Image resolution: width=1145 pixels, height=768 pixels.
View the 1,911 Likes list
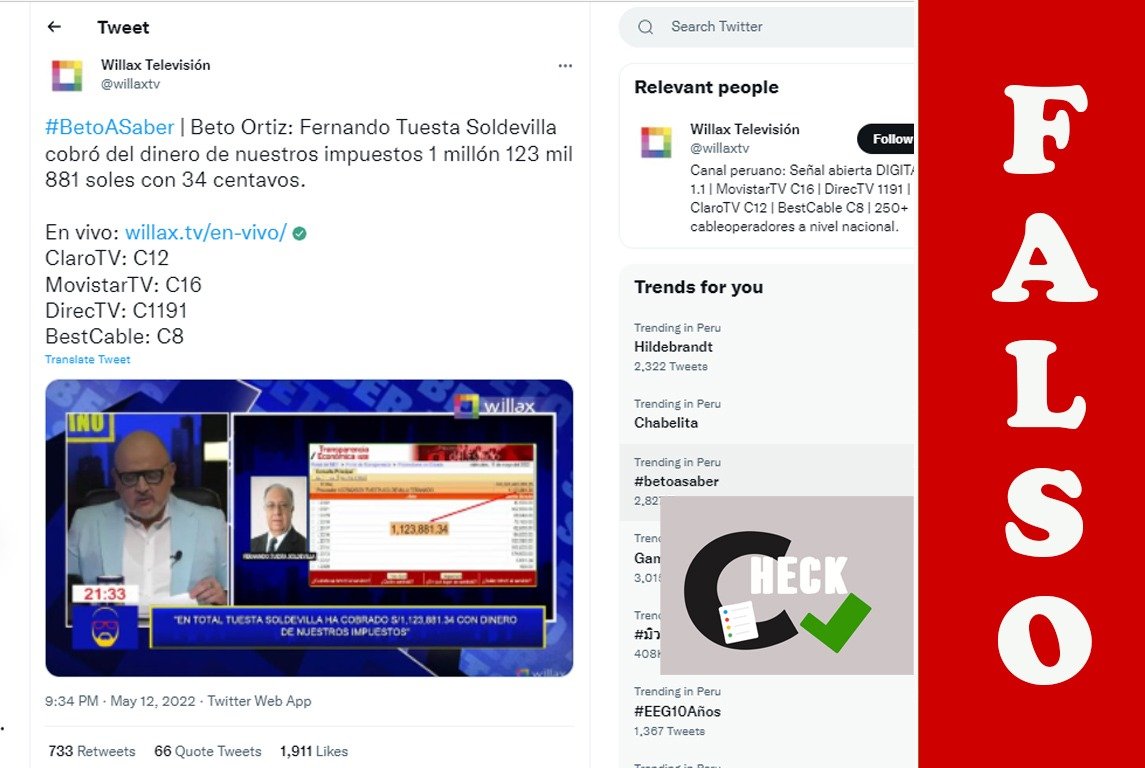coord(314,751)
